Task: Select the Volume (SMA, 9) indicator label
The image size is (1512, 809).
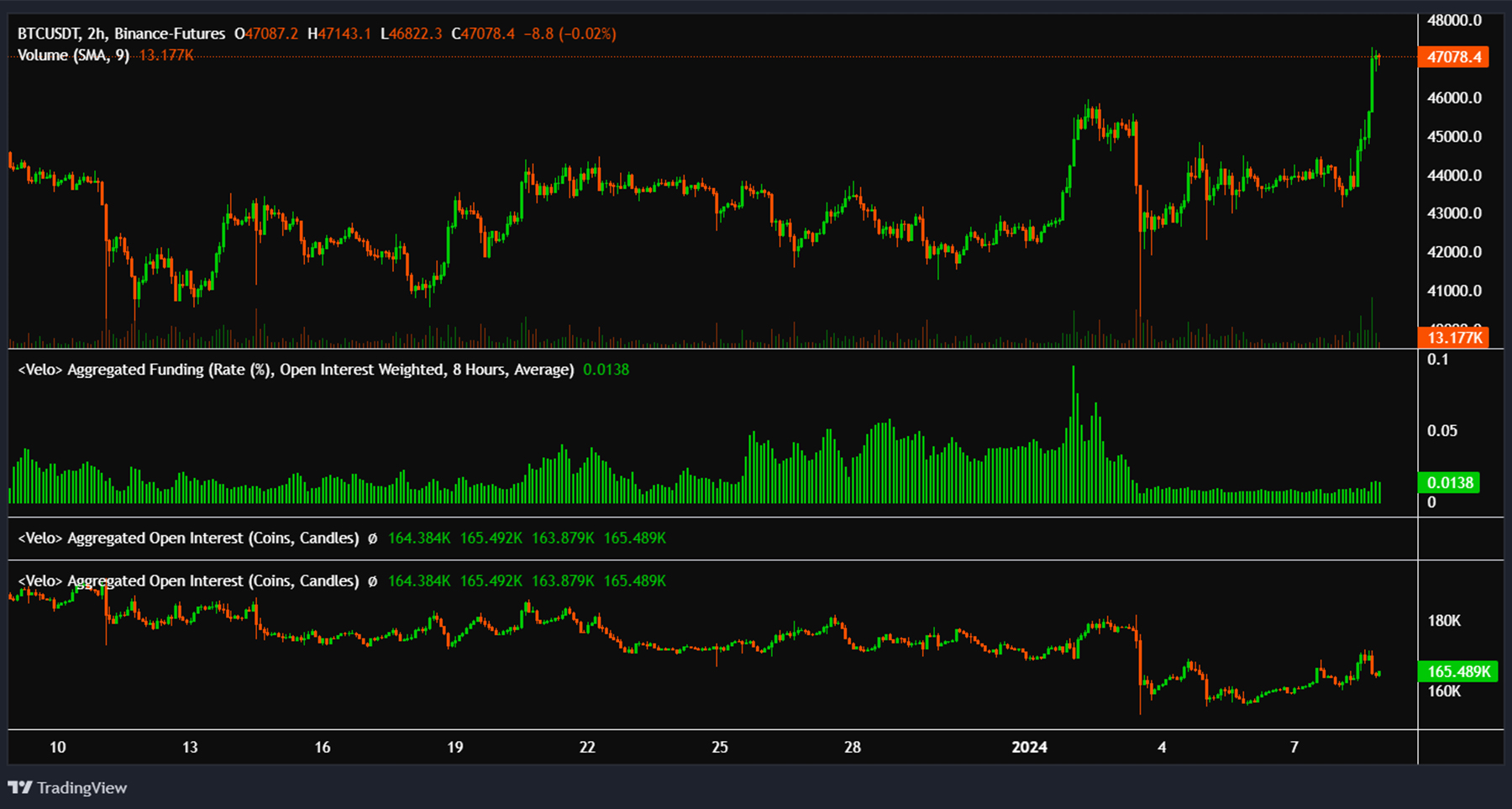Action: 73,55
